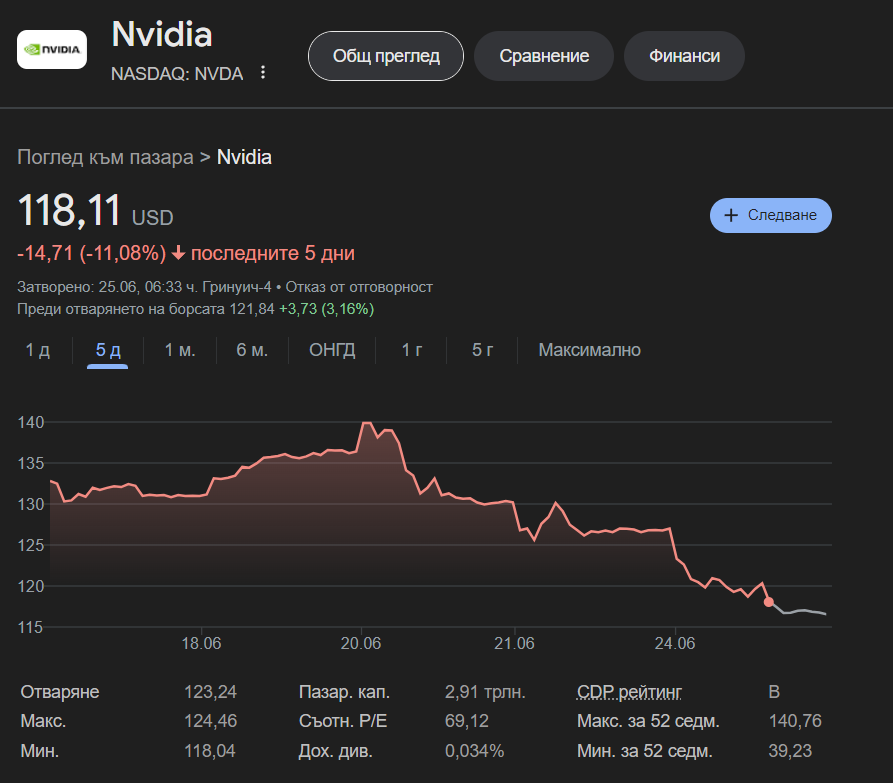Click the red down-arrow icon near последните 5 дни
Viewport: 893px width, 783px height.
[x=178, y=253]
